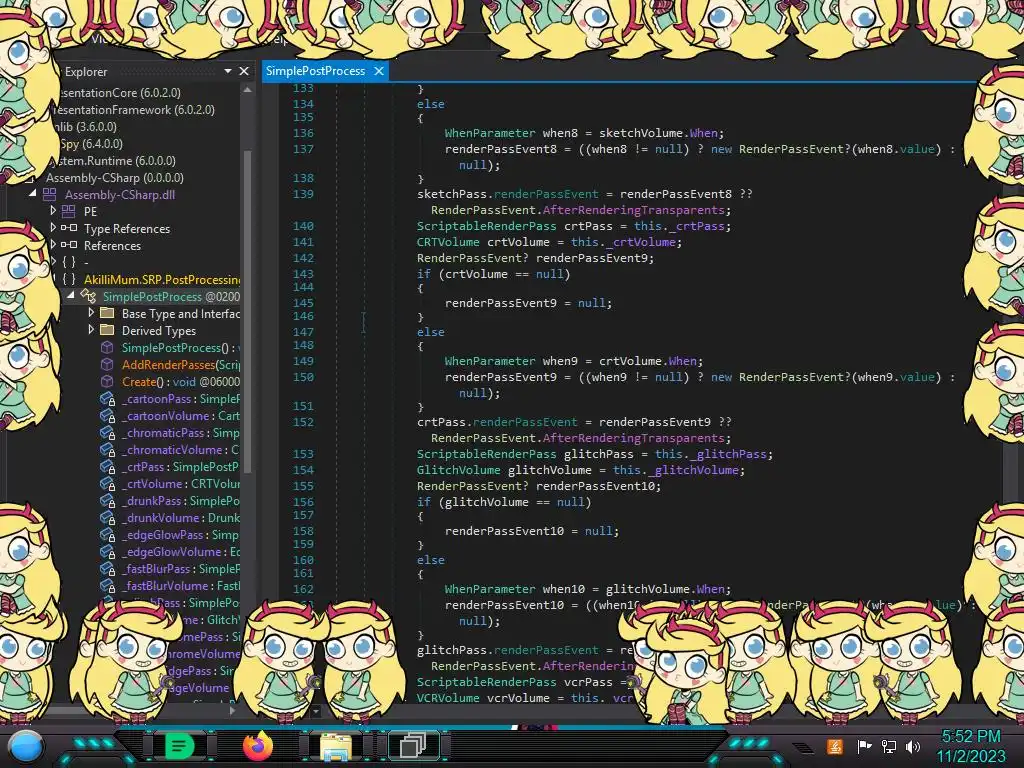Viewport: 1024px width, 768px height.
Task: Expand the References node
Action: tap(53, 245)
